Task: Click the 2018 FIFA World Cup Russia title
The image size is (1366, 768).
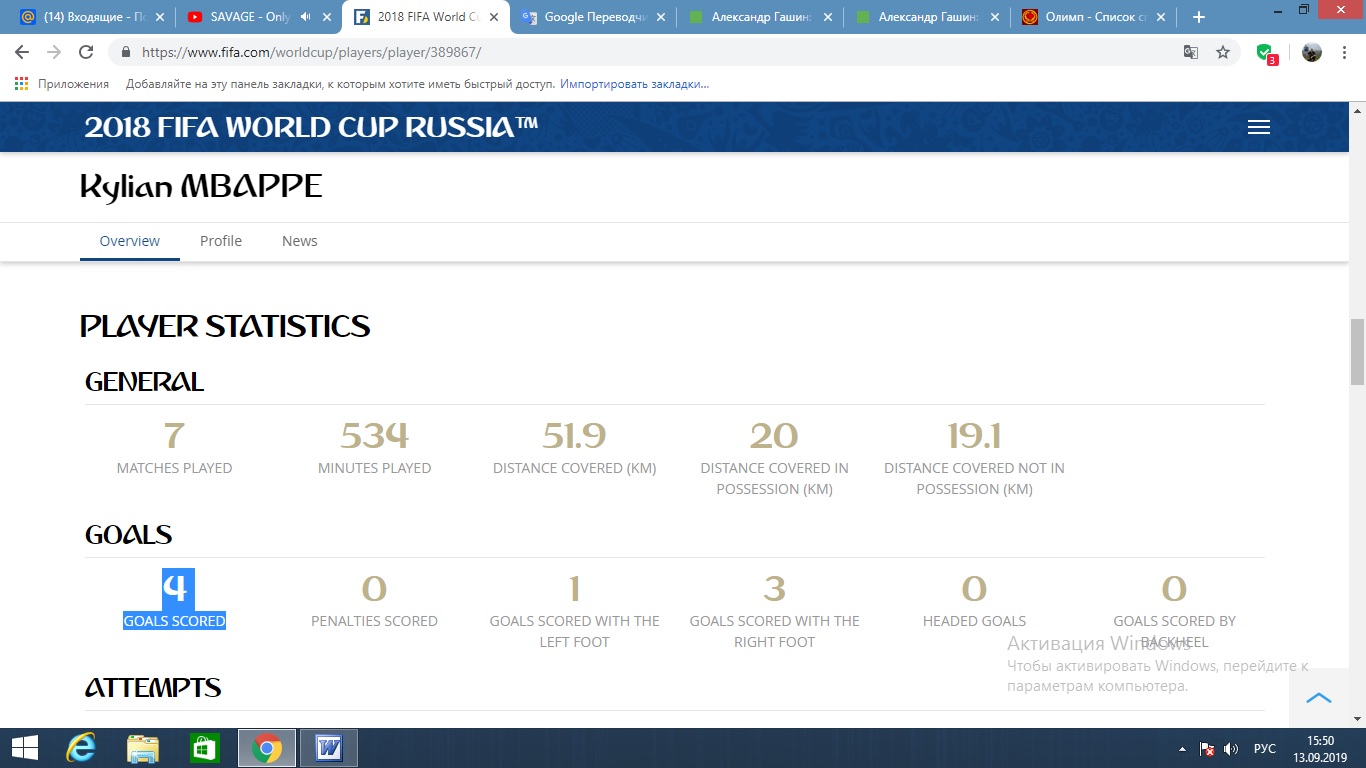Action: tap(312, 127)
